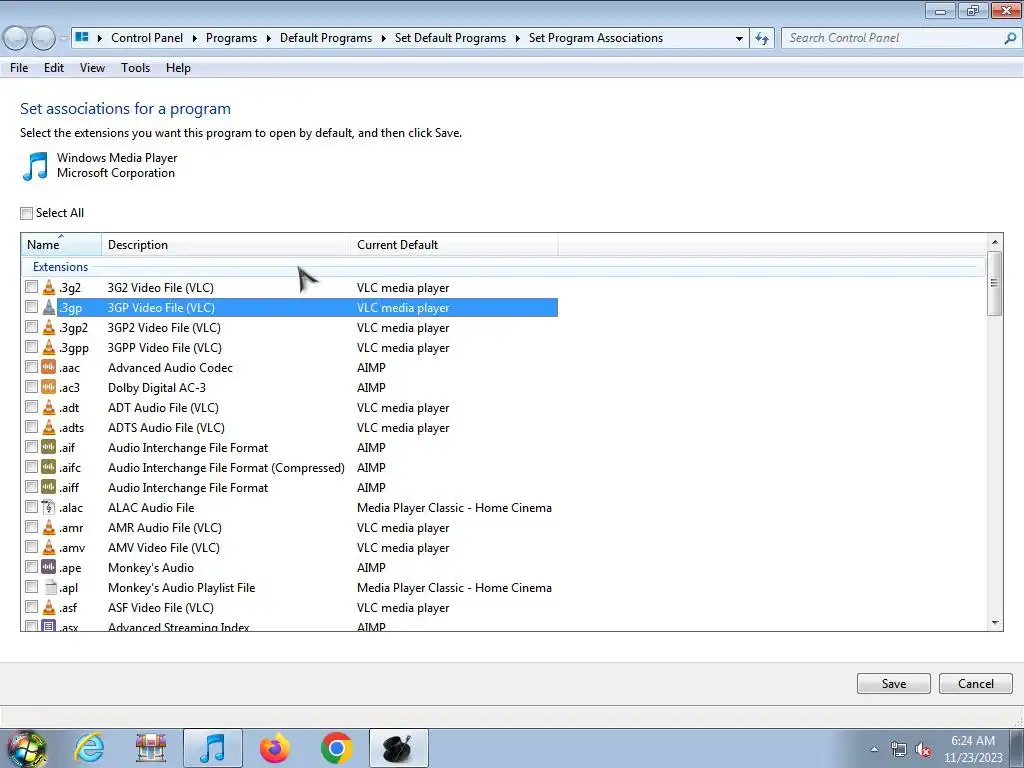Click the AIMP icon beside .ac3
Image resolution: width=1024 pixels, height=768 pixels.
click(x=49, y=387)
